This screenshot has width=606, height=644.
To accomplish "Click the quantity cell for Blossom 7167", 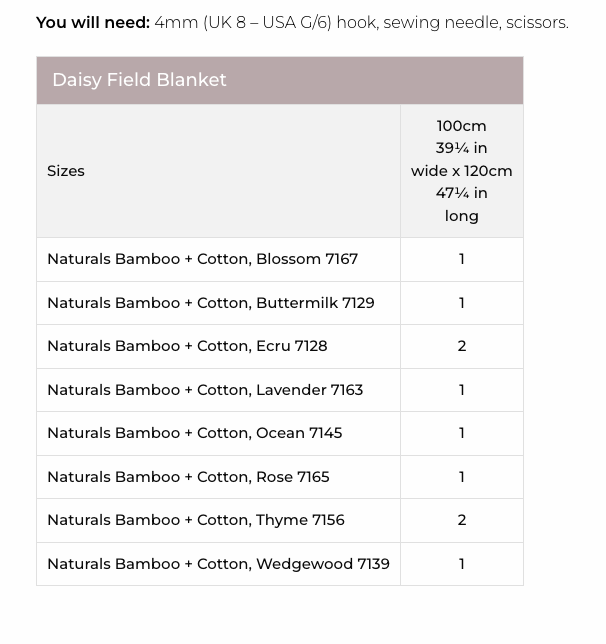I will (461, 259).
